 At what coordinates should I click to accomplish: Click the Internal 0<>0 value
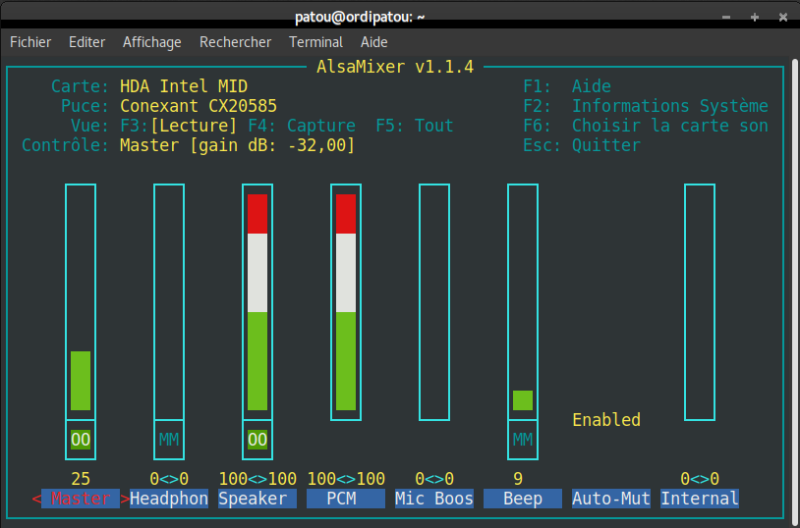699,479
